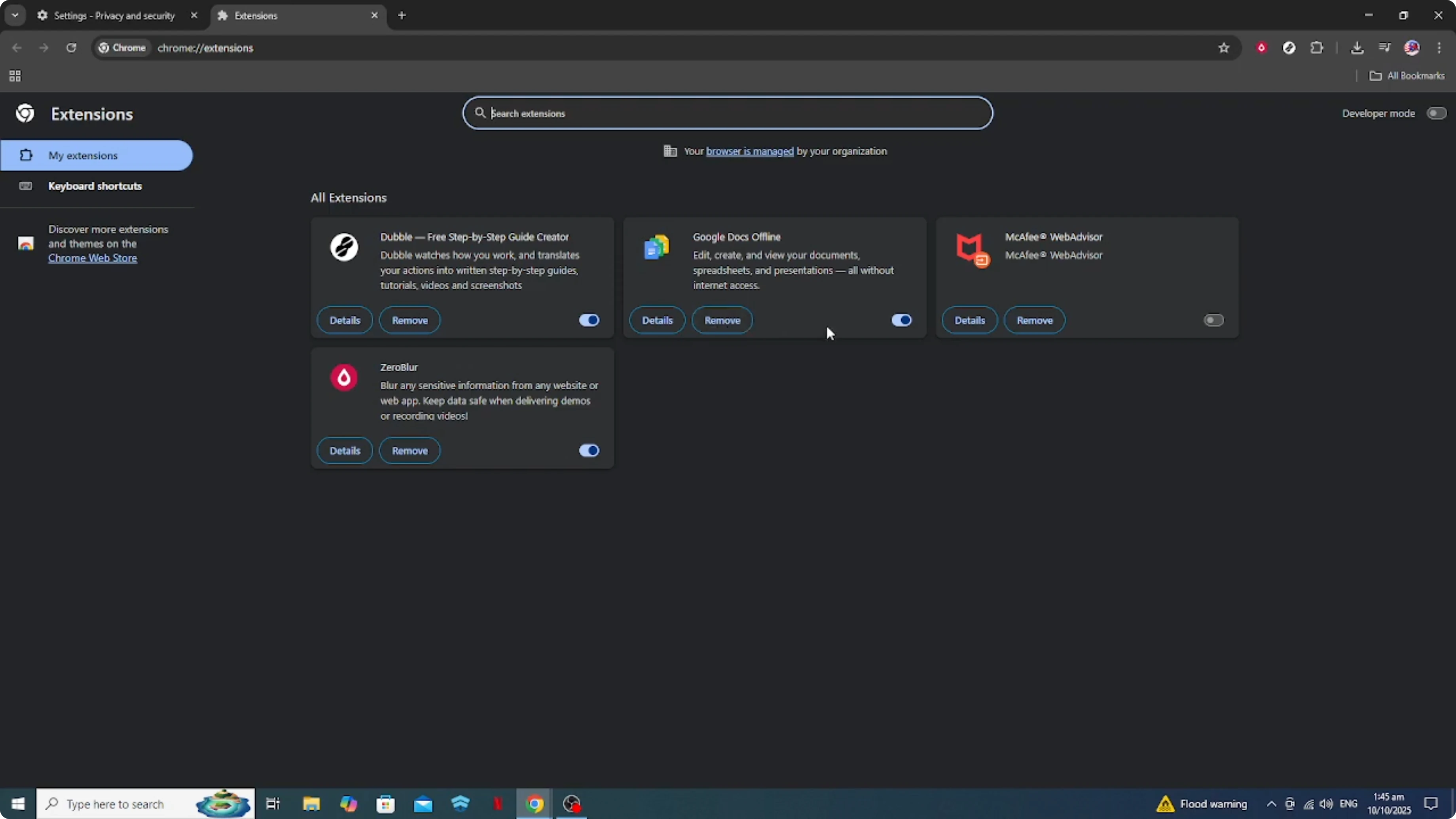Click the ZeroBlur pinned extension icon
Viewport: 1456px width, 819px height.
[x=1262, y=48]
